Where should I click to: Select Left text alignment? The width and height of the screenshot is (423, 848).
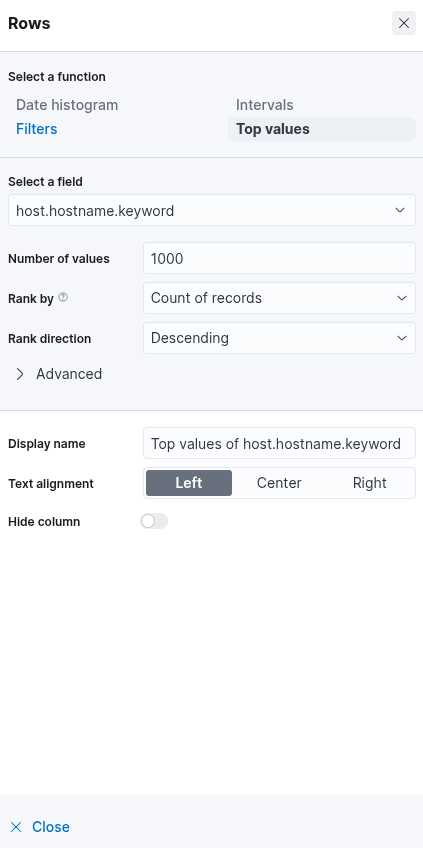(x=189, y=483)
